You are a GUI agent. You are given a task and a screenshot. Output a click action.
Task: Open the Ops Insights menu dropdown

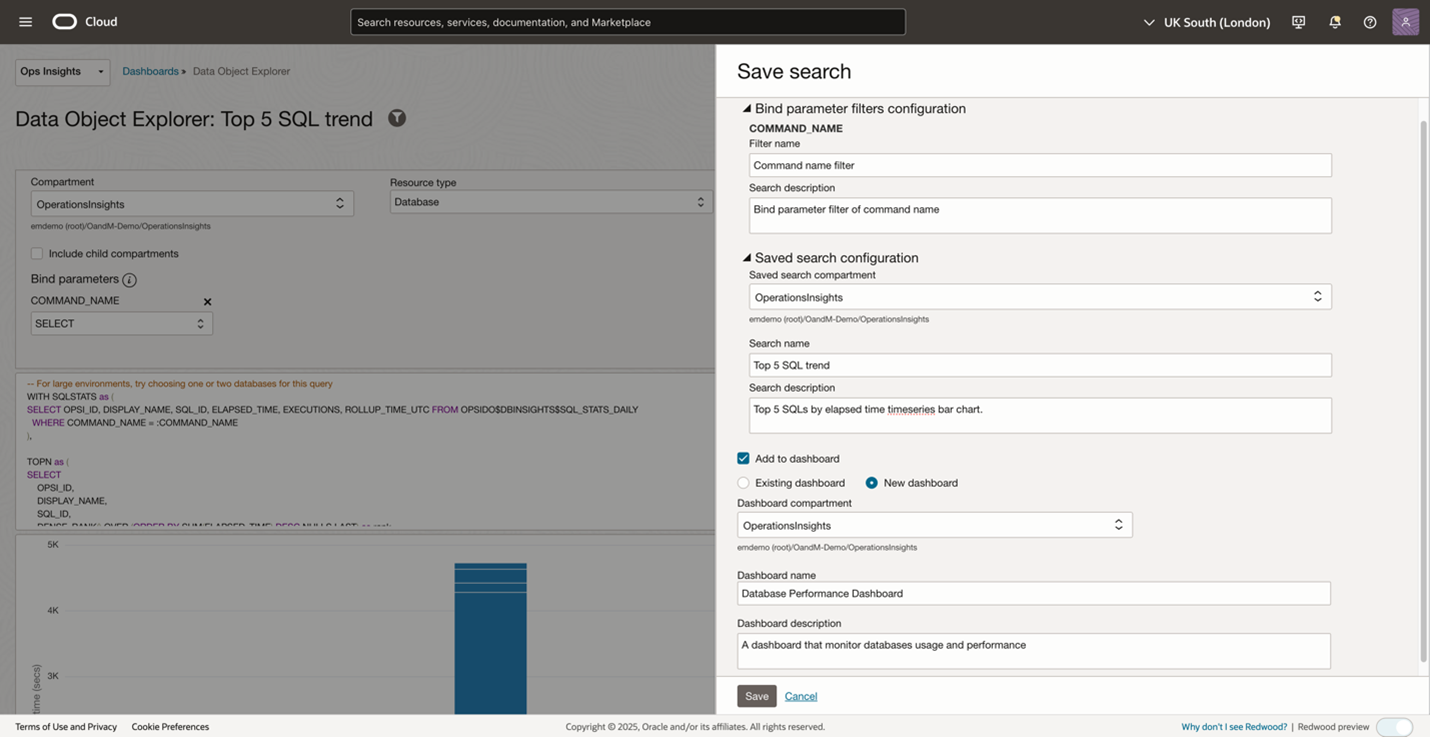[x=62, y=72]
